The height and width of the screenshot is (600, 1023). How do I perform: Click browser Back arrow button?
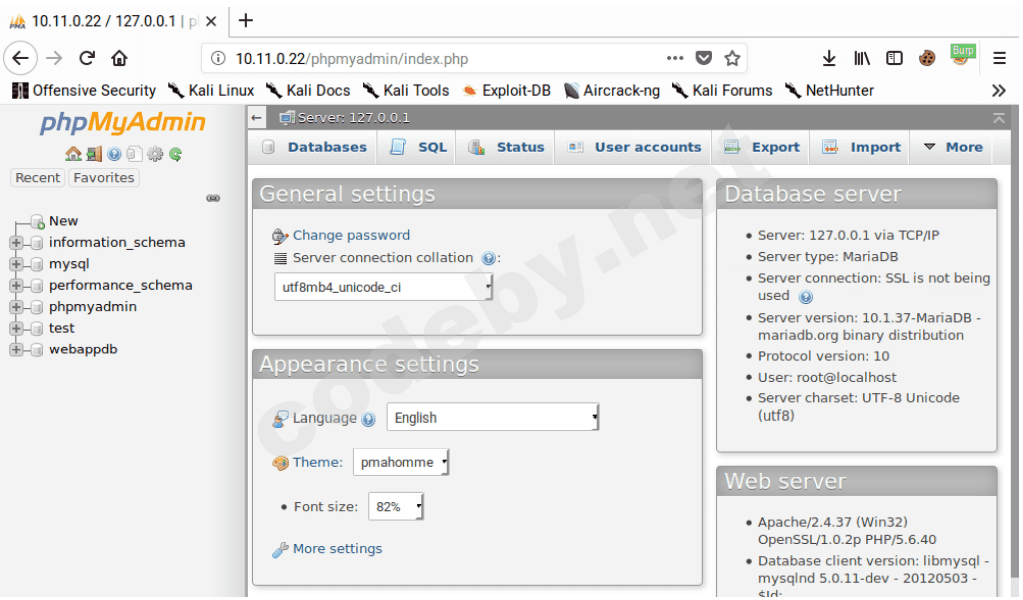point(20,58)
